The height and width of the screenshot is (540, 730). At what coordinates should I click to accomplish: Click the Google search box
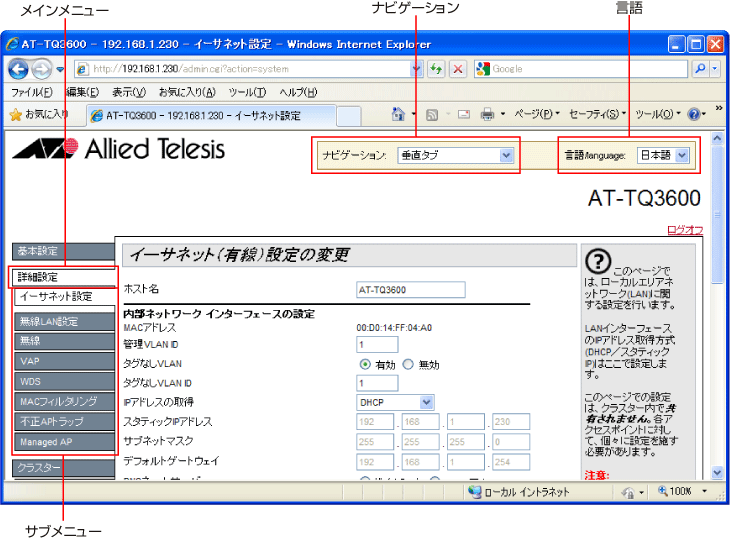point(581,69)
